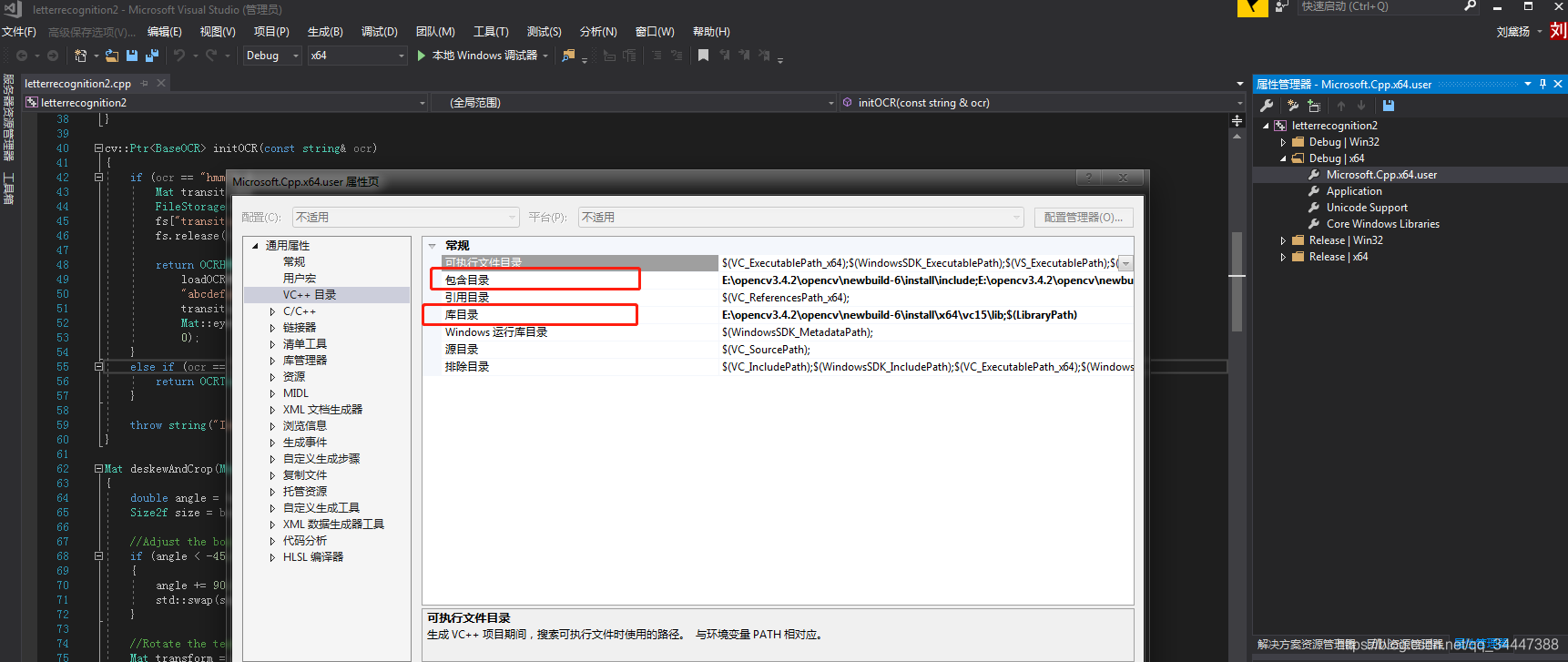Click the Find in Files toolbar icon
Screen dimensions: 1568x662
568,56
